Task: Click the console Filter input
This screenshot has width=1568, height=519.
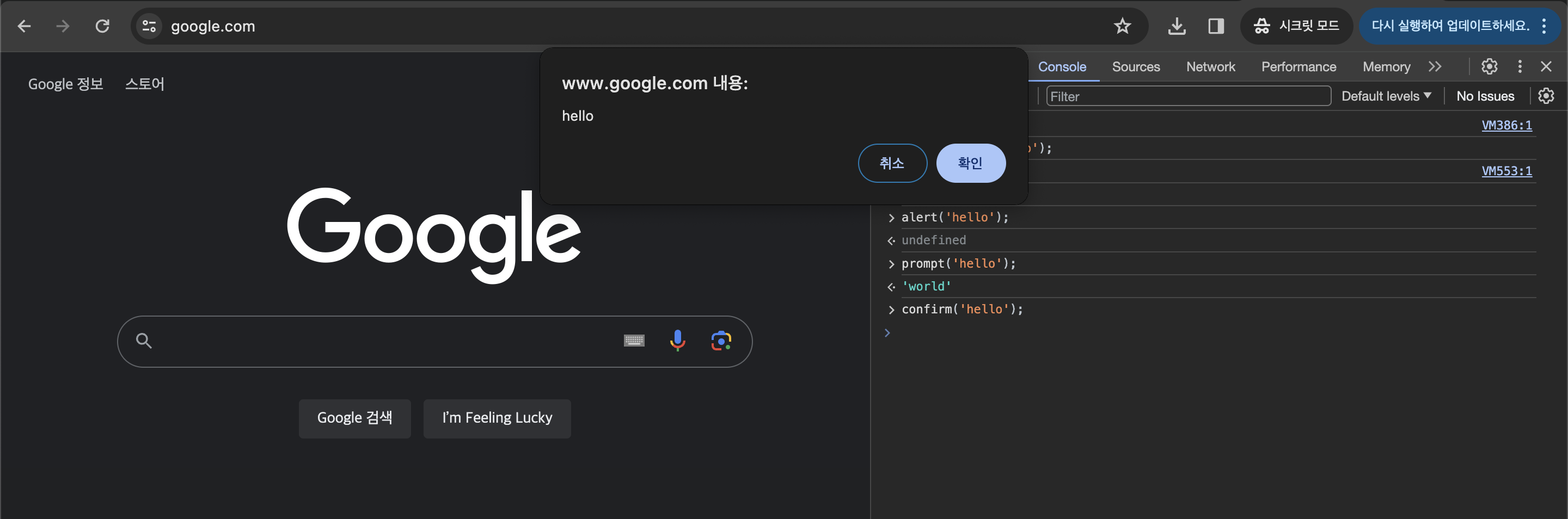Action: [1188, 96]
